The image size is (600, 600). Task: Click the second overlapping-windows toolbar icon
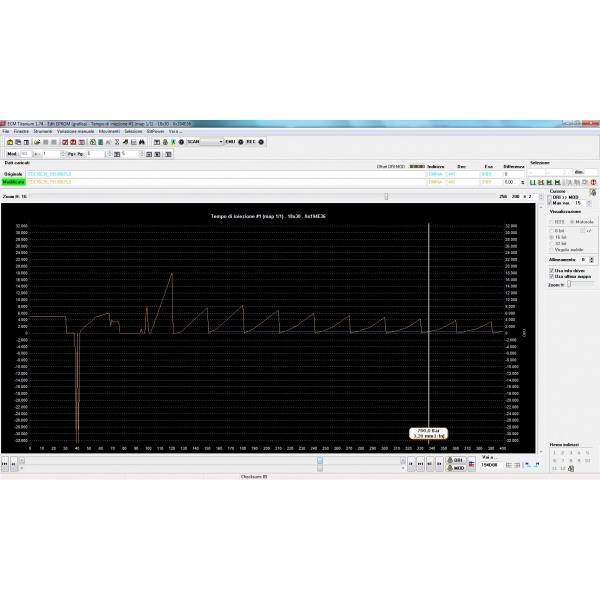point(18,142)
